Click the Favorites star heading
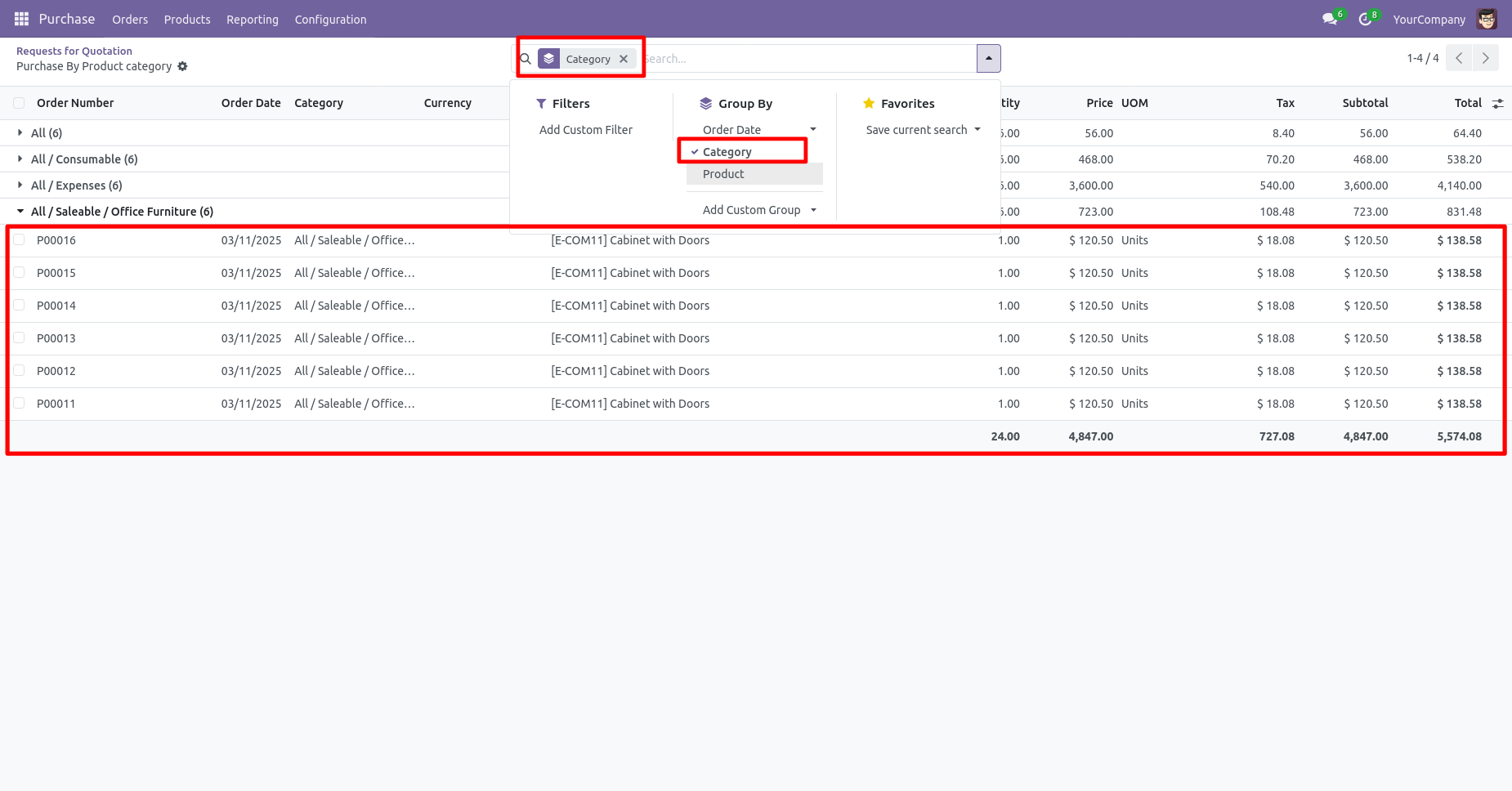1512x791 pixels. coord(899,104)
